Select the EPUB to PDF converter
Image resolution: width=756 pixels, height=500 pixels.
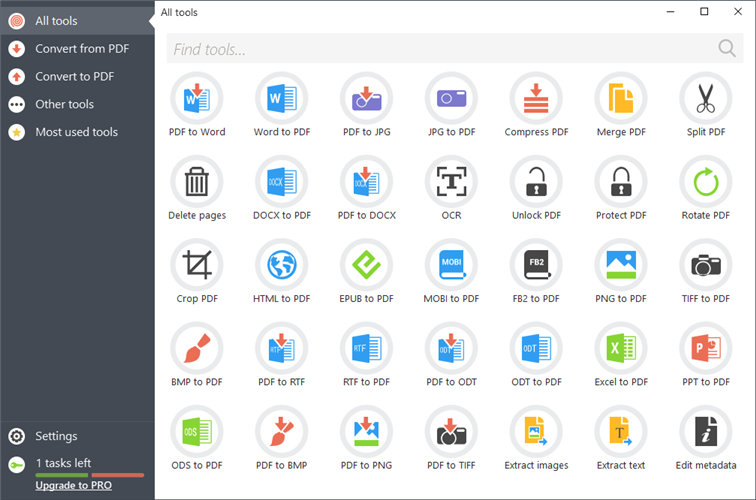[x=366, y=265]
